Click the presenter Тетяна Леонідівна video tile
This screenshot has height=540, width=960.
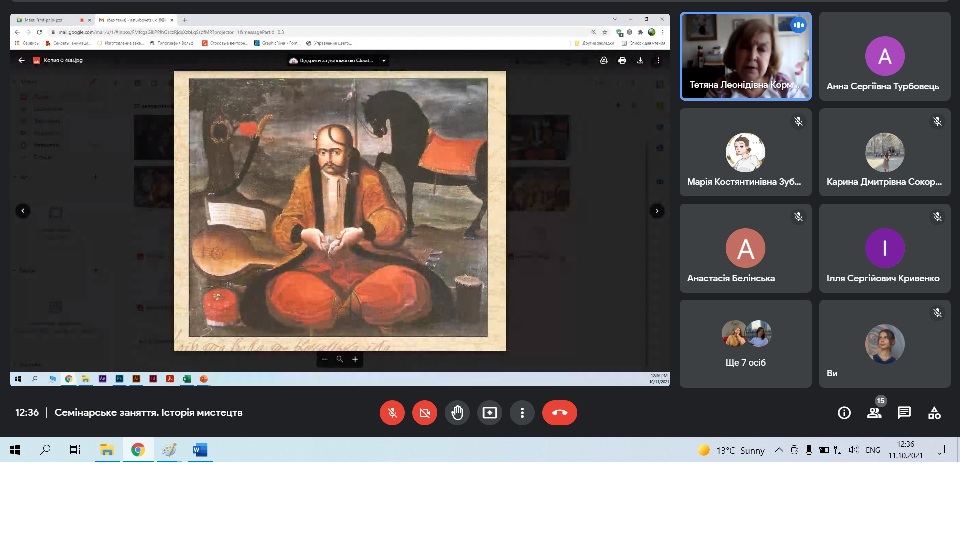745,56
